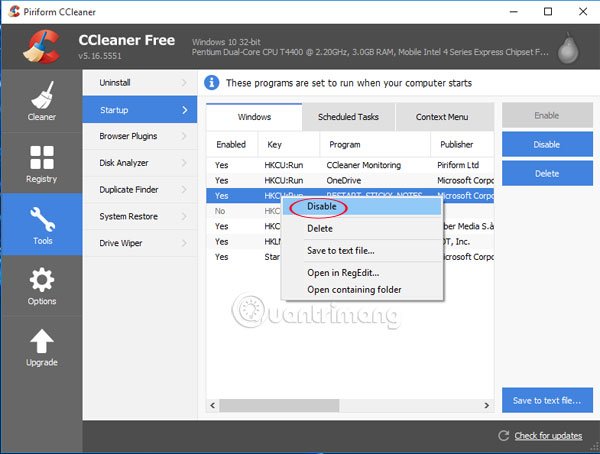Click the chevron next to System Restore
The width and height of the screenshot is (600, 454).
tap(184, 217)
